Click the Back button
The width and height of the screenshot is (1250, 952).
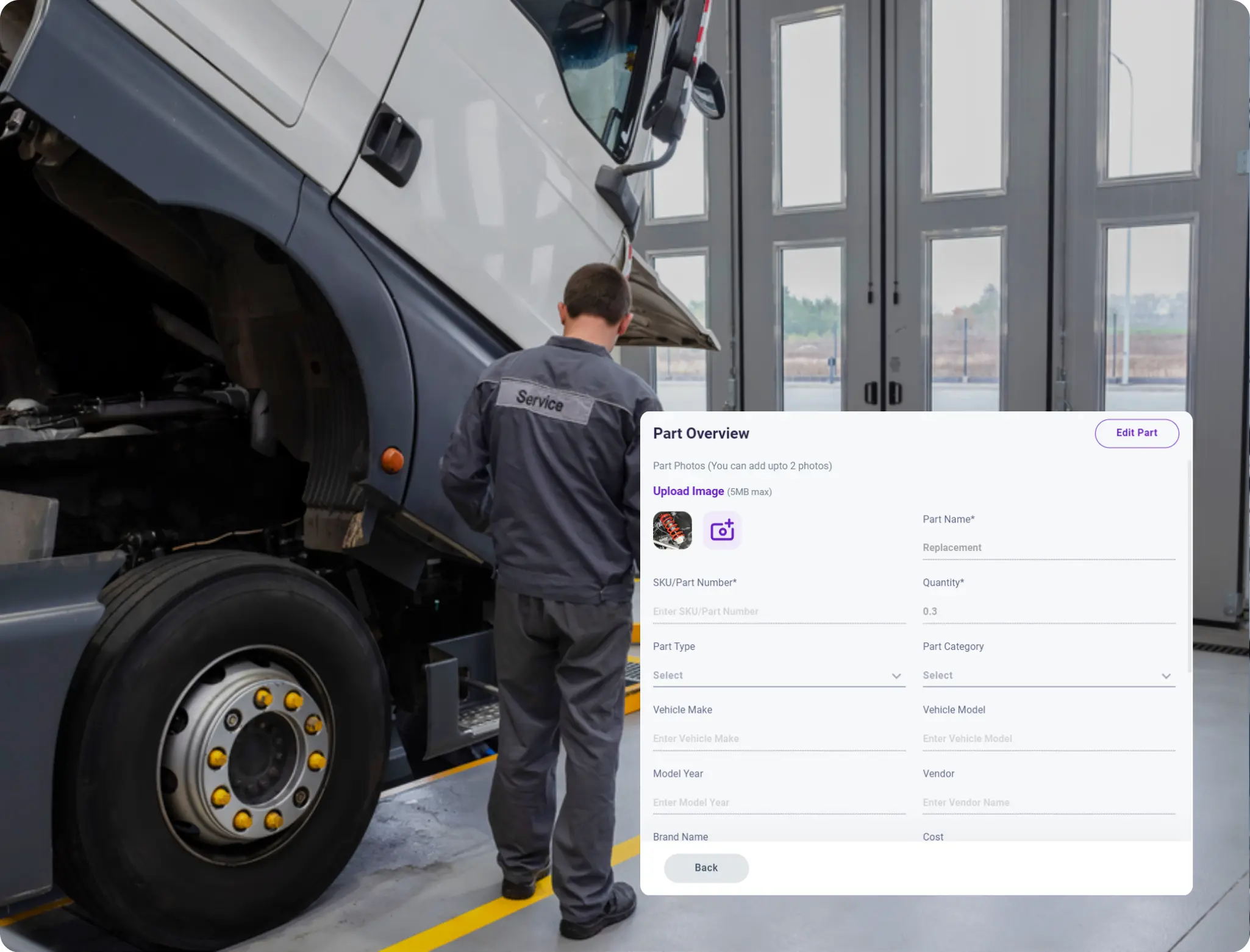[706, 867]
